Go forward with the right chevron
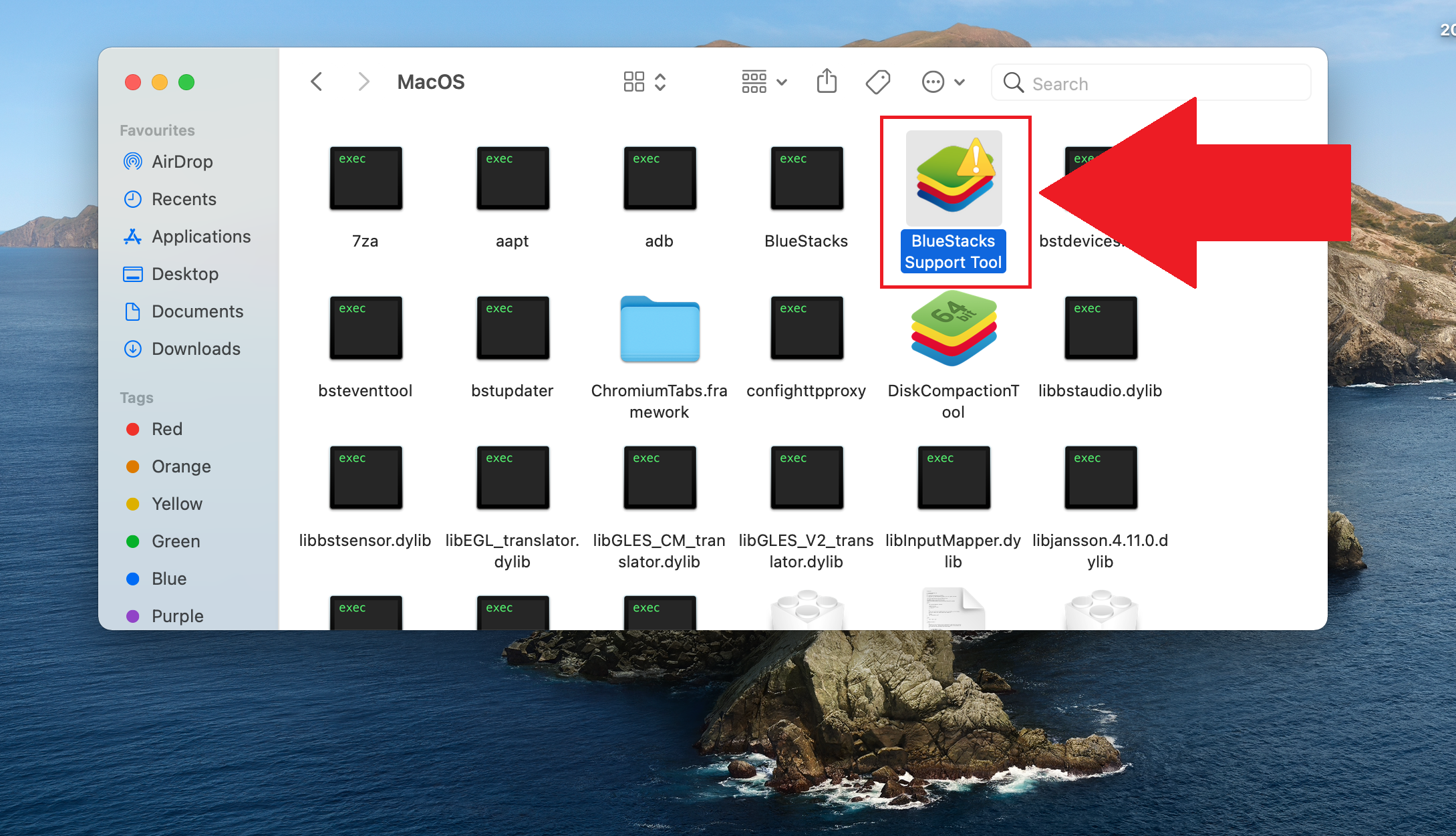This screenshot has height=836, width=1456. 363,82
